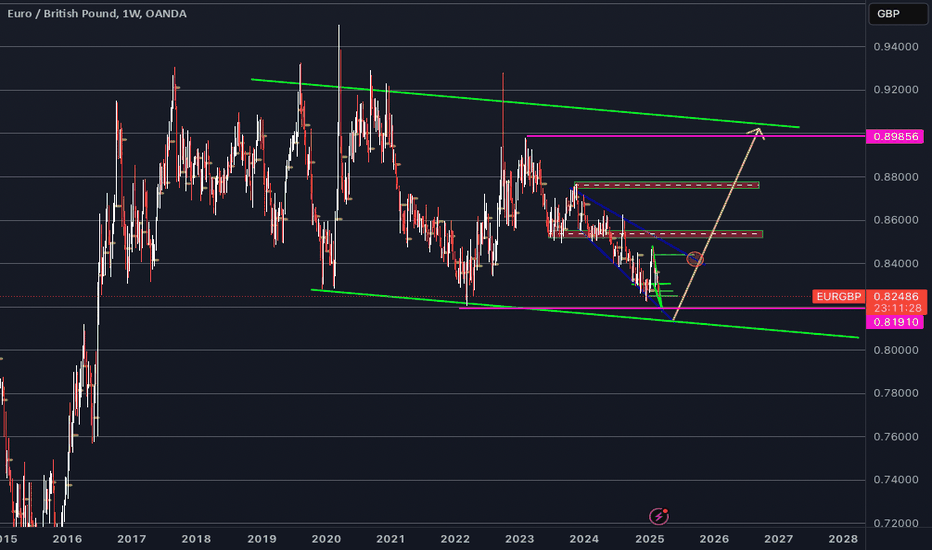
Task: Select the magenta 0.81910 price label
Action: click(895, 322)
